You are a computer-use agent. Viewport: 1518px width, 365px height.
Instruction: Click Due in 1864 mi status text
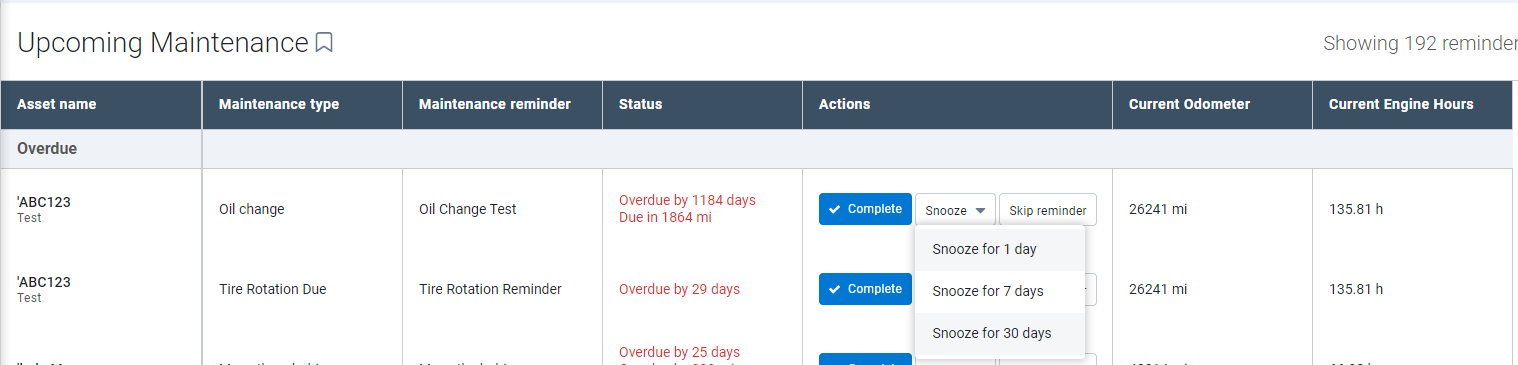[665, 217]
